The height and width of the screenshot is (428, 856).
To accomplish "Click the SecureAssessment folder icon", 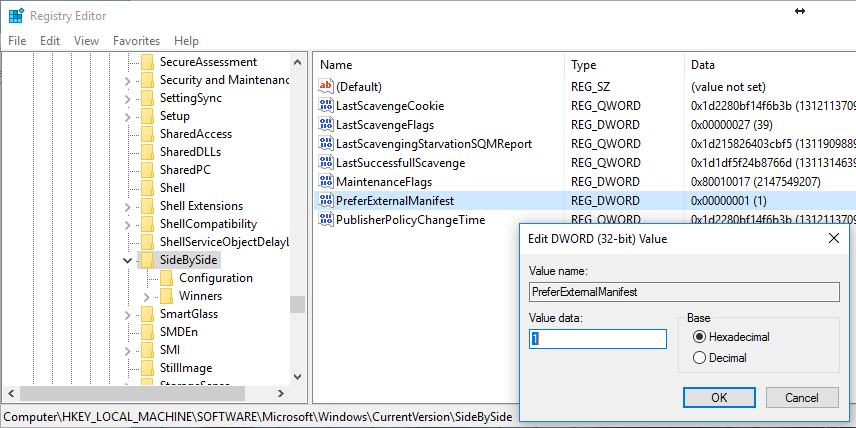I will pyautogui.click(x=148, y=62).
